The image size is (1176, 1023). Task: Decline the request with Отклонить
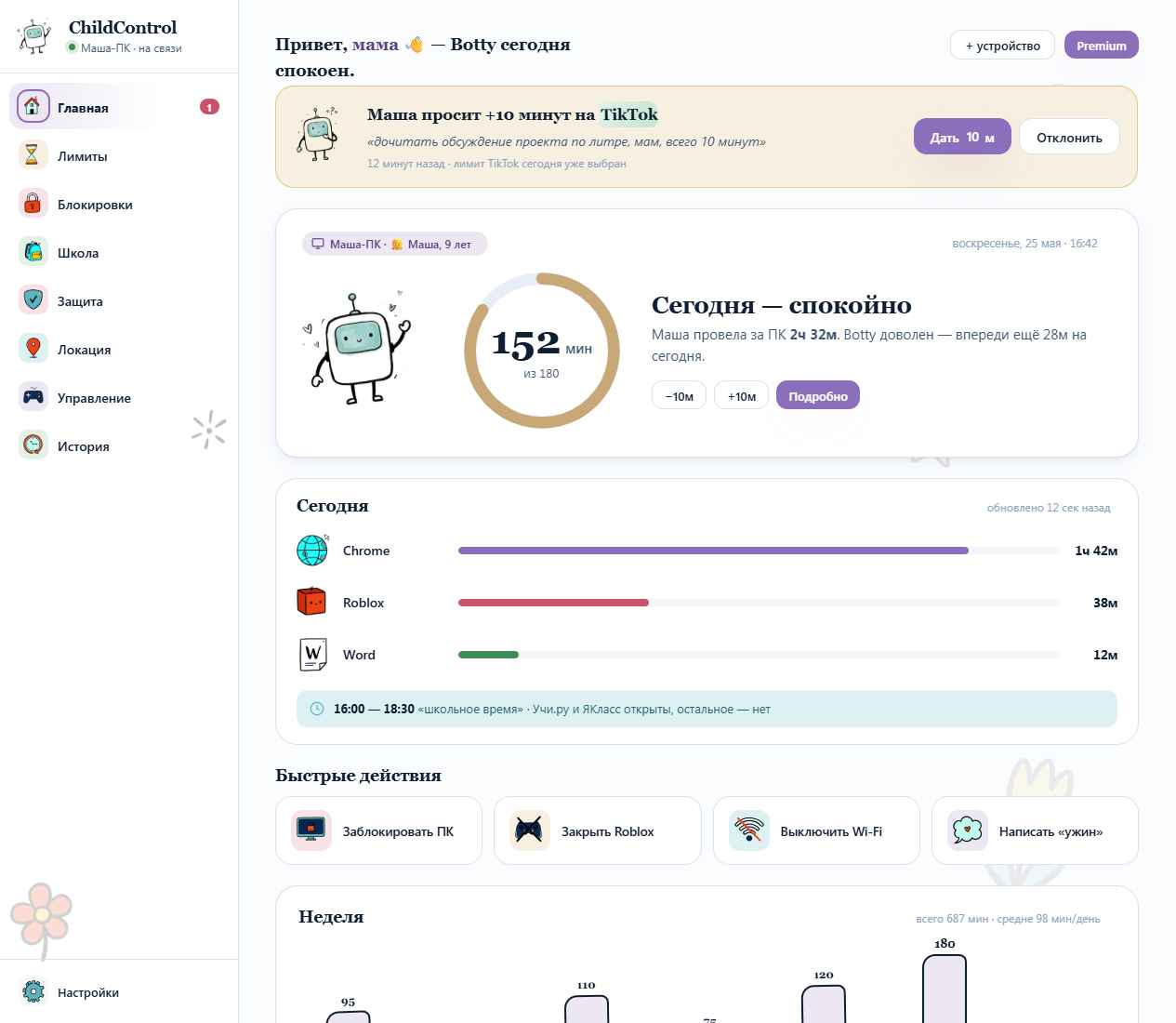click(1069, 137)
